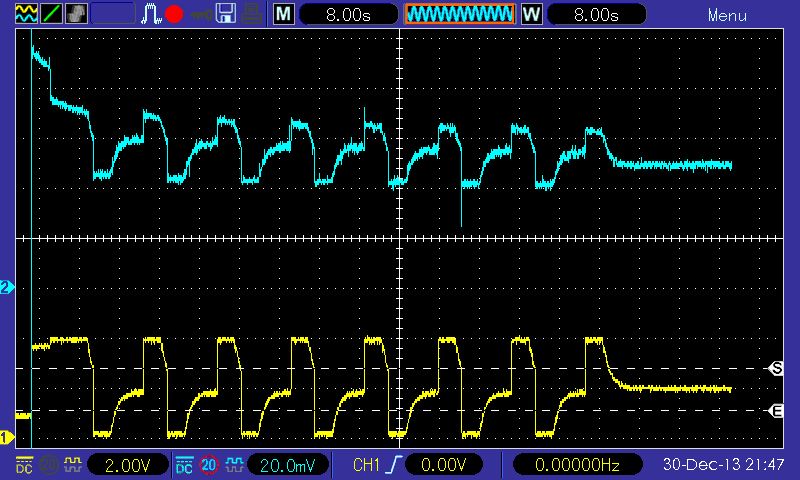Click the green line vector display icon
Viewport: 800px width, 480px height.
52,14
